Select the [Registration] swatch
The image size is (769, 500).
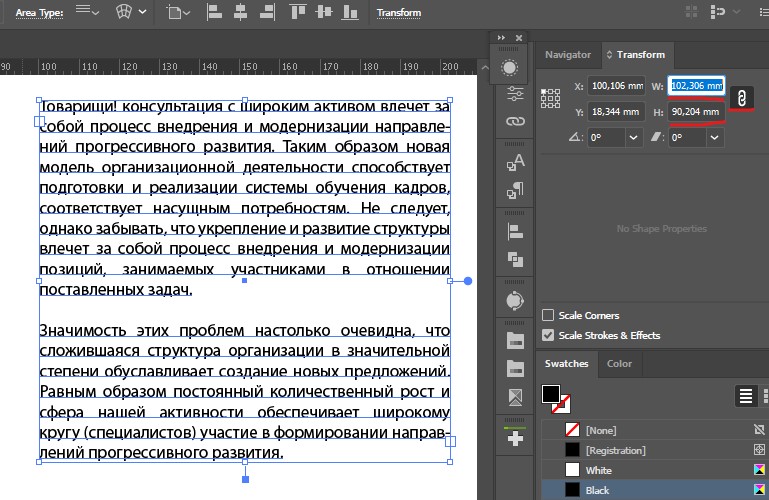[655, 450]
